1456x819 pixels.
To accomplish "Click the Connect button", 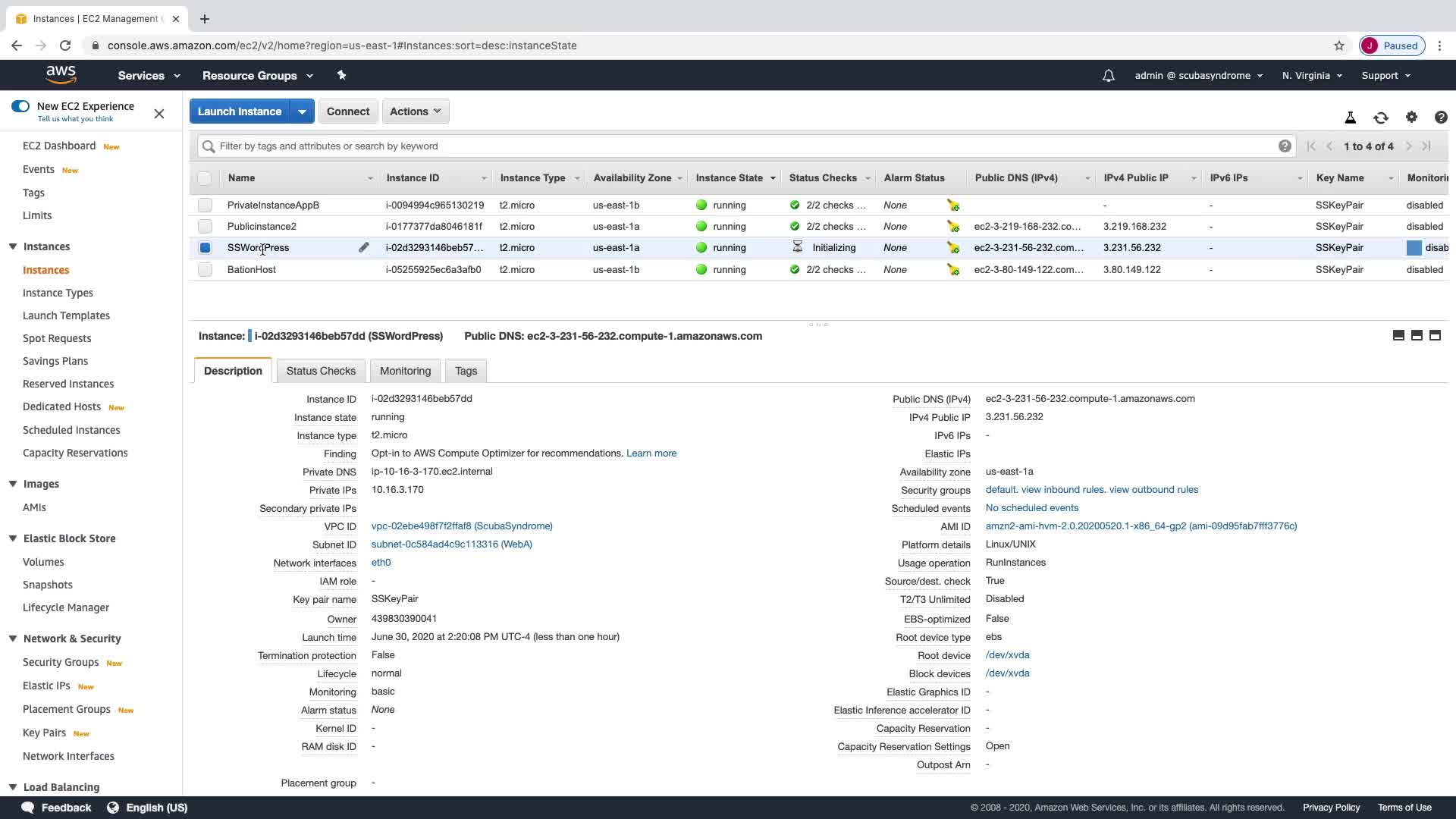I will pos(347,111).
